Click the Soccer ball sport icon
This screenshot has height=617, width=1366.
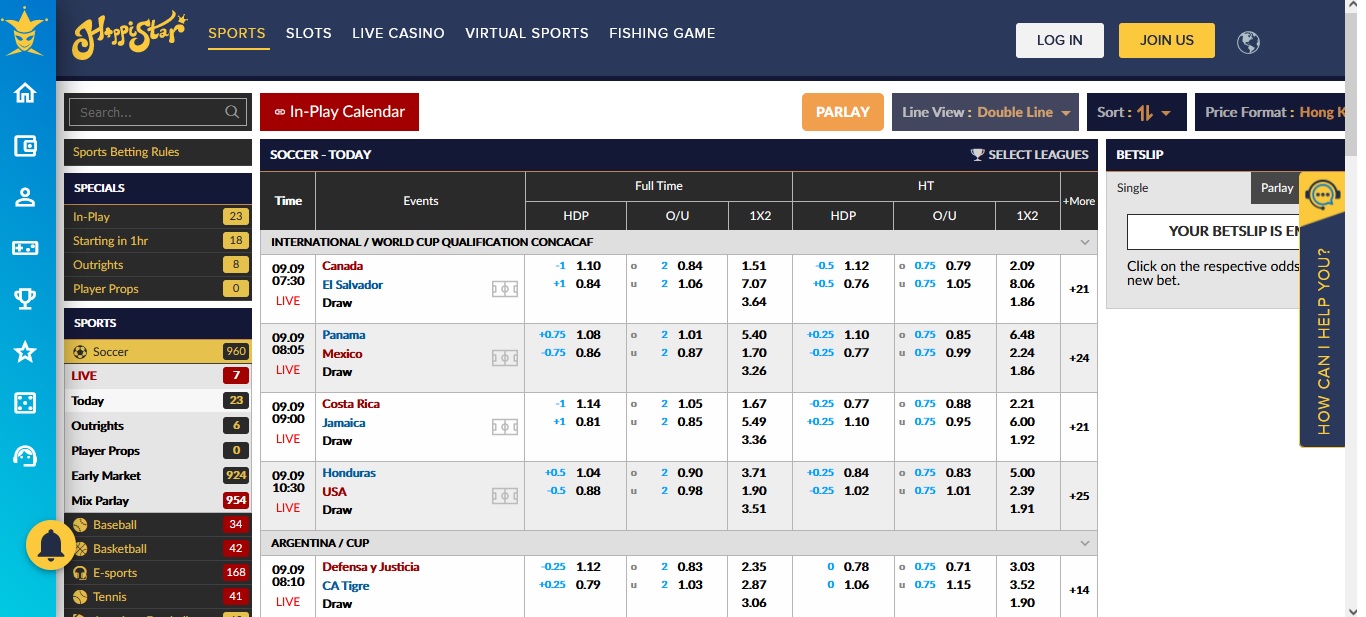click(80, 352)
